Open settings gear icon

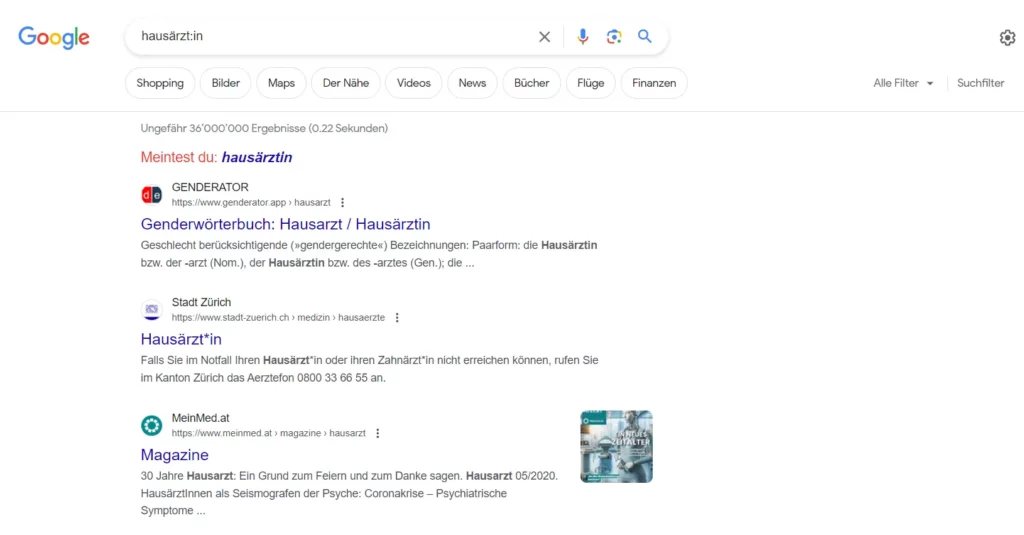(1007, 38)
